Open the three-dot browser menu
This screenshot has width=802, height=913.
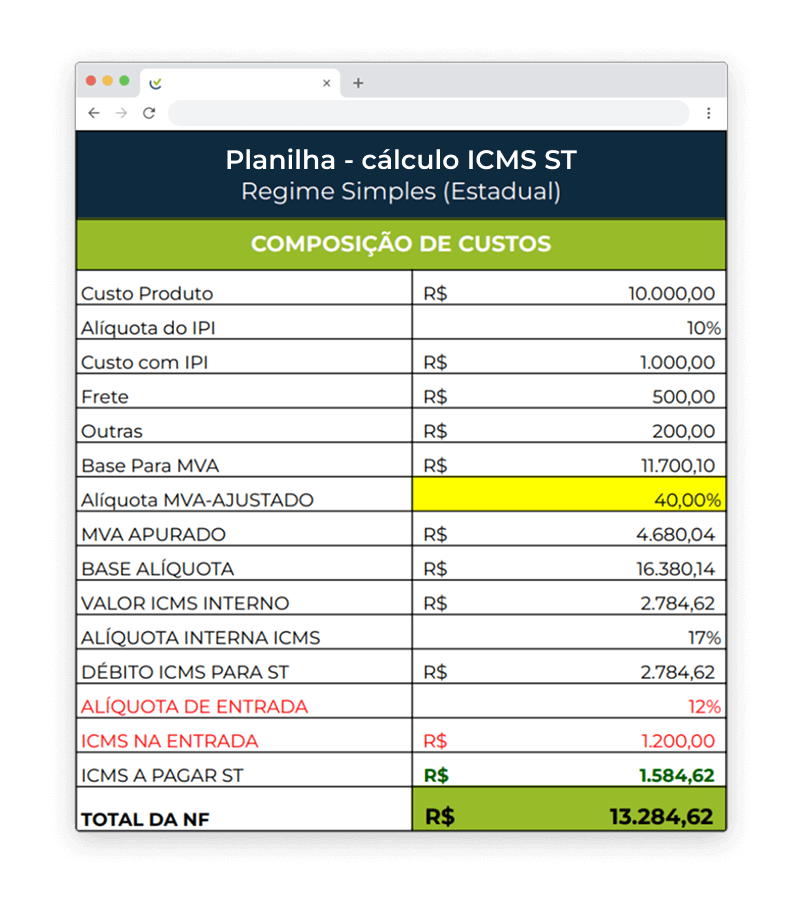tap(708, 113)
